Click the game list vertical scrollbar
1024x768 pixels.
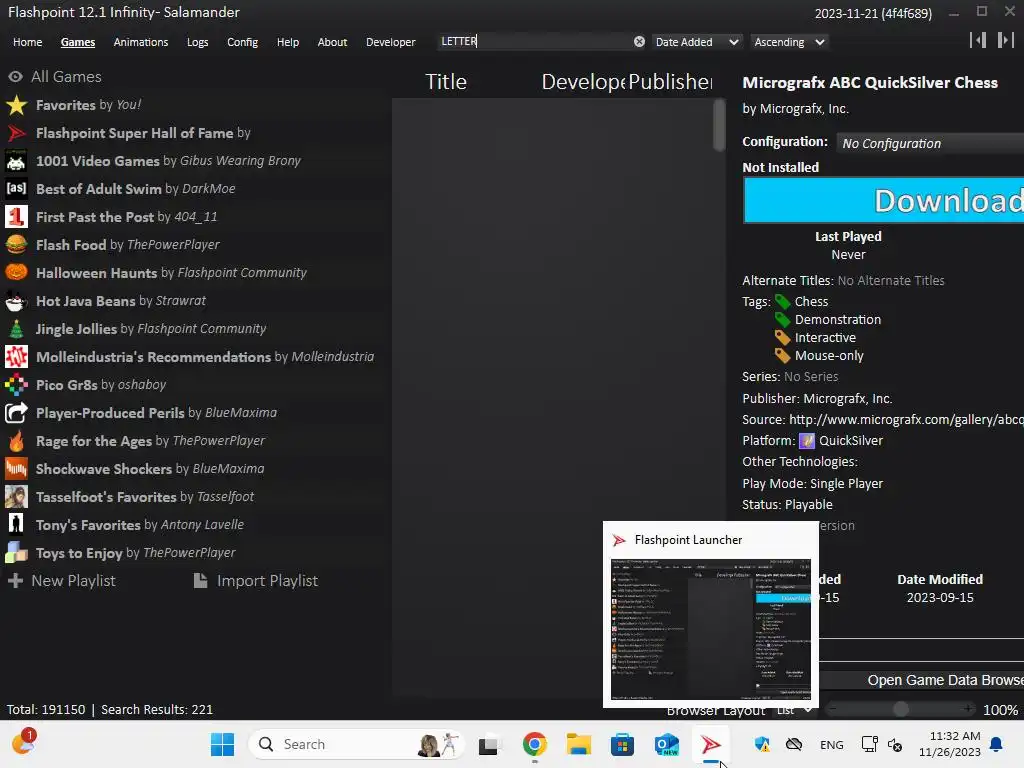click(719, 125)
